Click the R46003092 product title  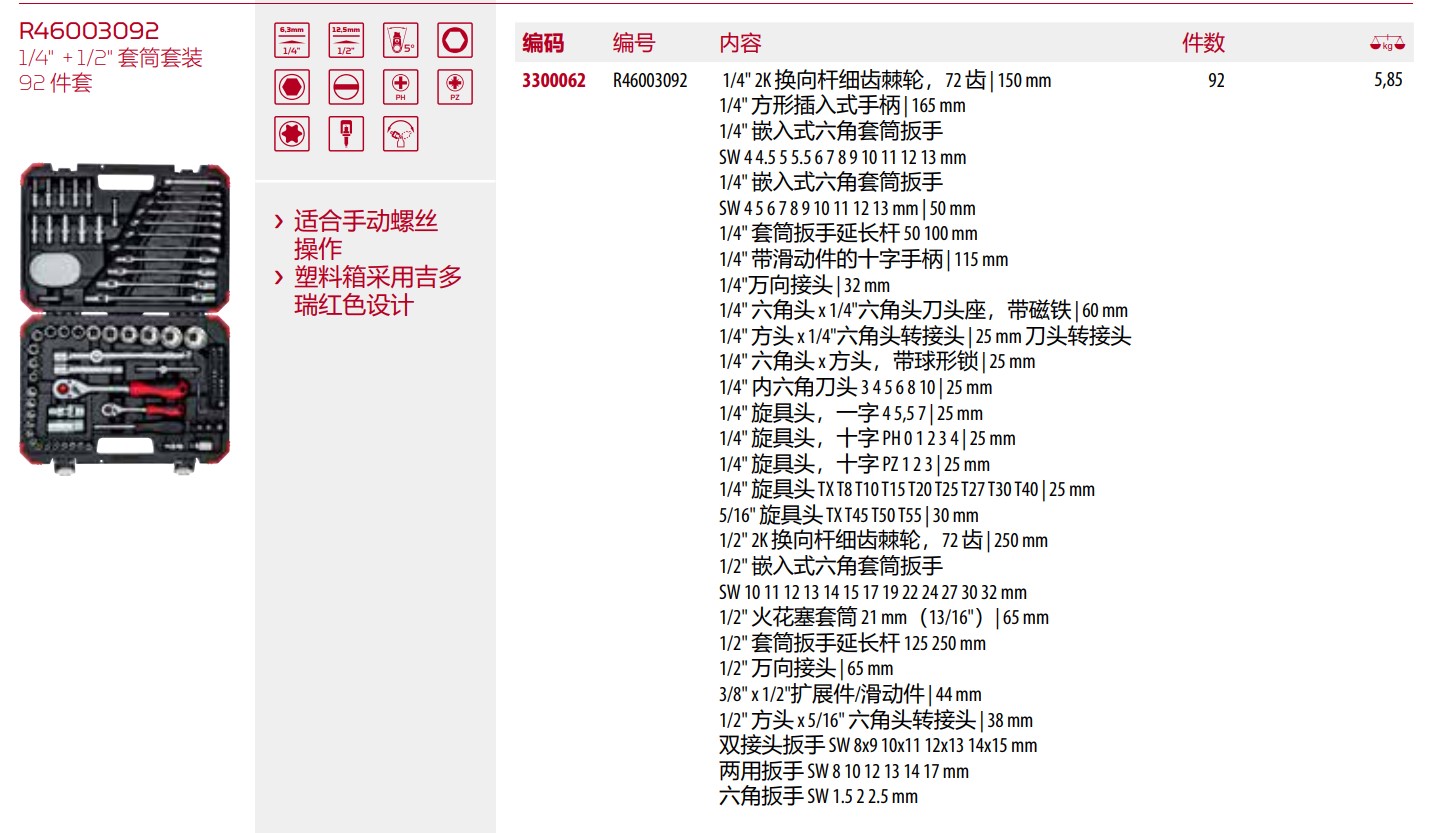(x=89, y=32)
